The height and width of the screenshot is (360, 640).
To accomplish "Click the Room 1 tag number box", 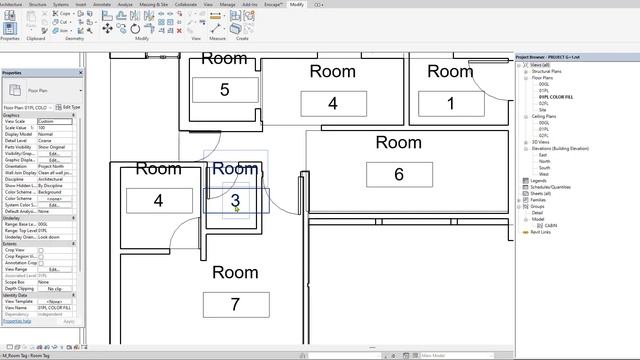I will 451,104.
